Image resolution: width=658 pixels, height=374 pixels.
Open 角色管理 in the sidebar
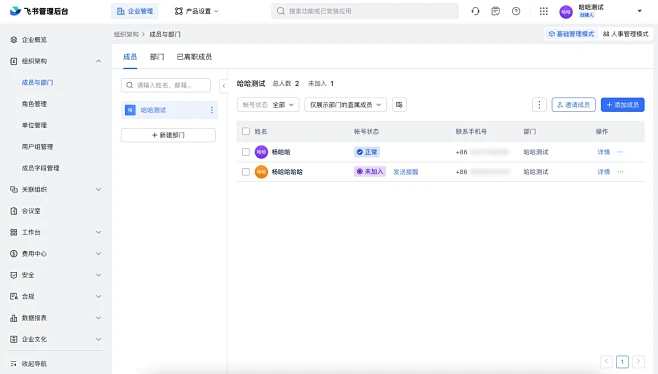(x=34, y=104)
